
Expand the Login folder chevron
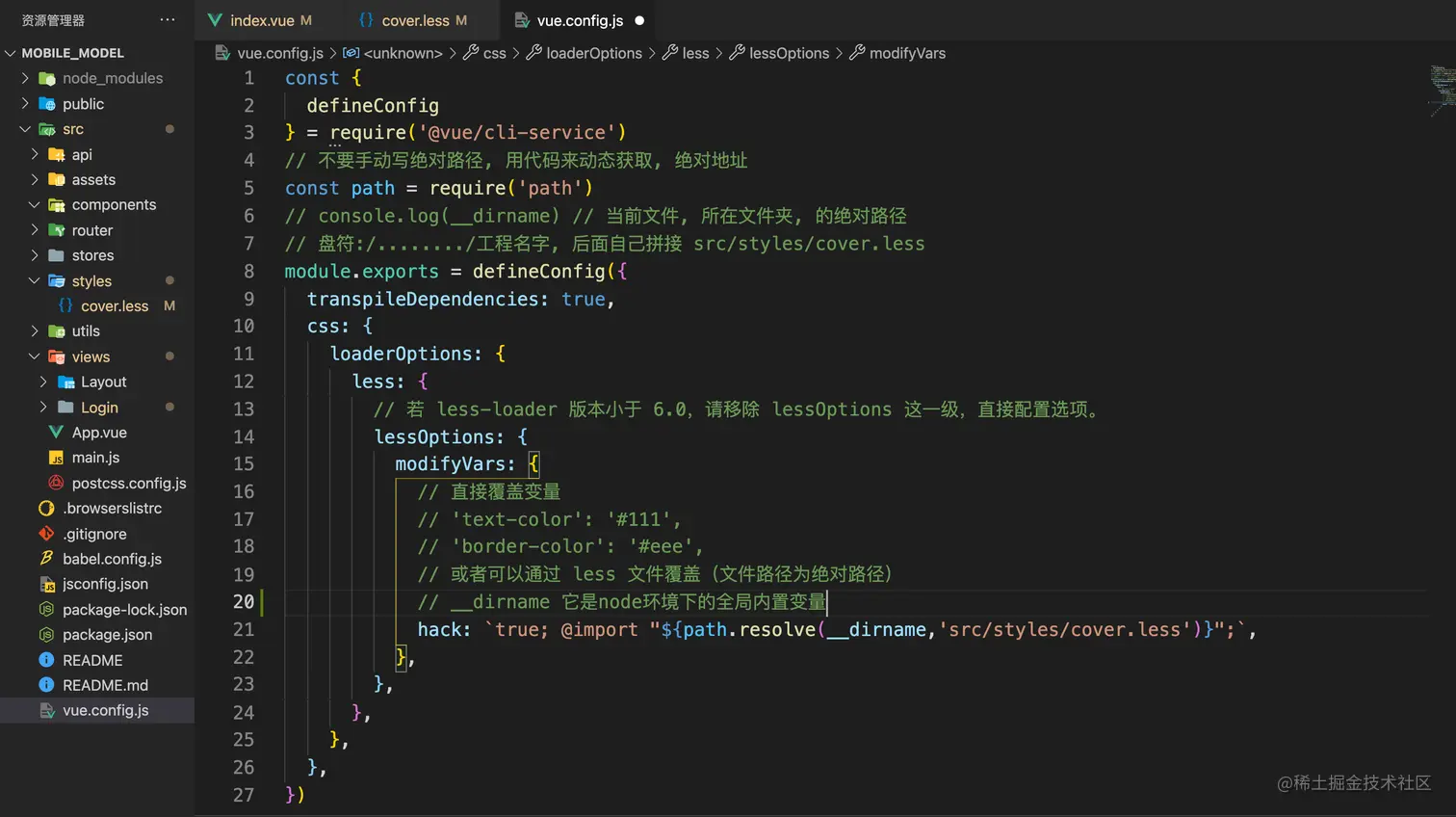pyautogui.click(x=43, y=407)
